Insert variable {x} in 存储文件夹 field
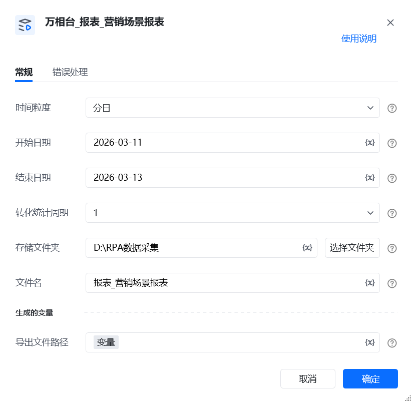The image size is (413, 403). pyautogui.click(x=307, y=248)
